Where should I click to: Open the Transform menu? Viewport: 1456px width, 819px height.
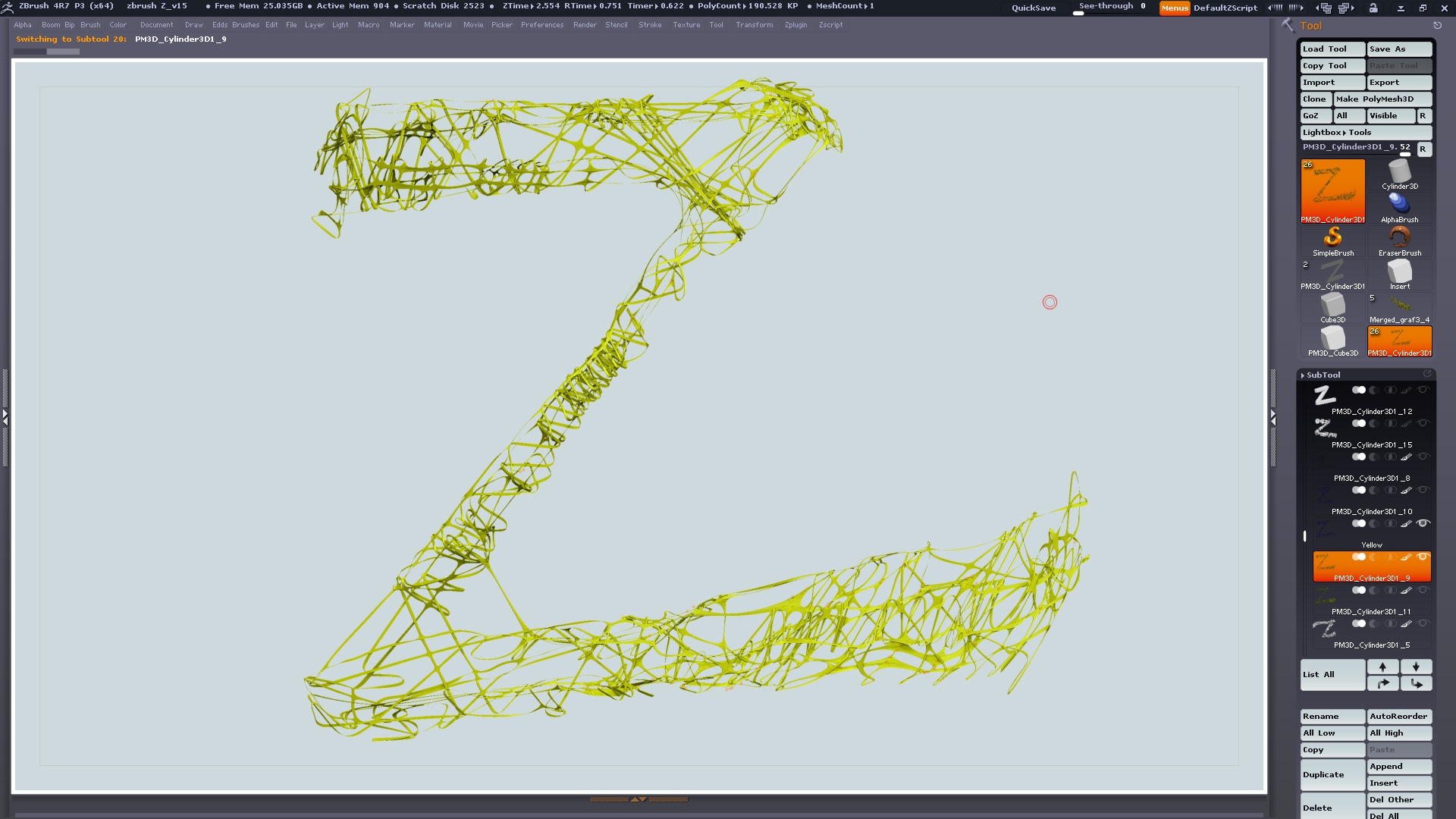pos(754,25)
